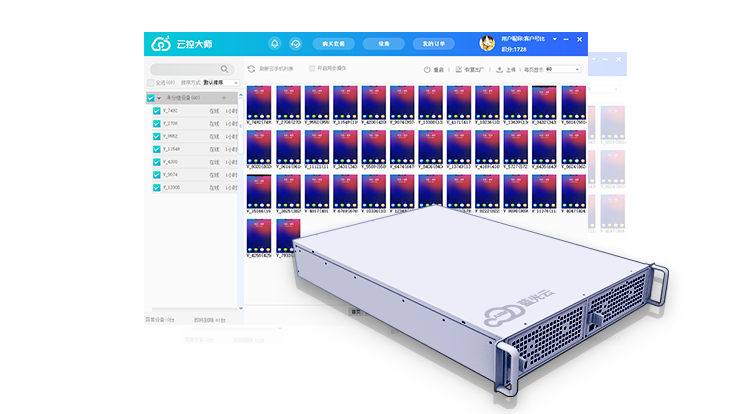732x414 pixels.
Task: Open the Y_13308 cloud phone thumbnail
Action: pos(430,103)
